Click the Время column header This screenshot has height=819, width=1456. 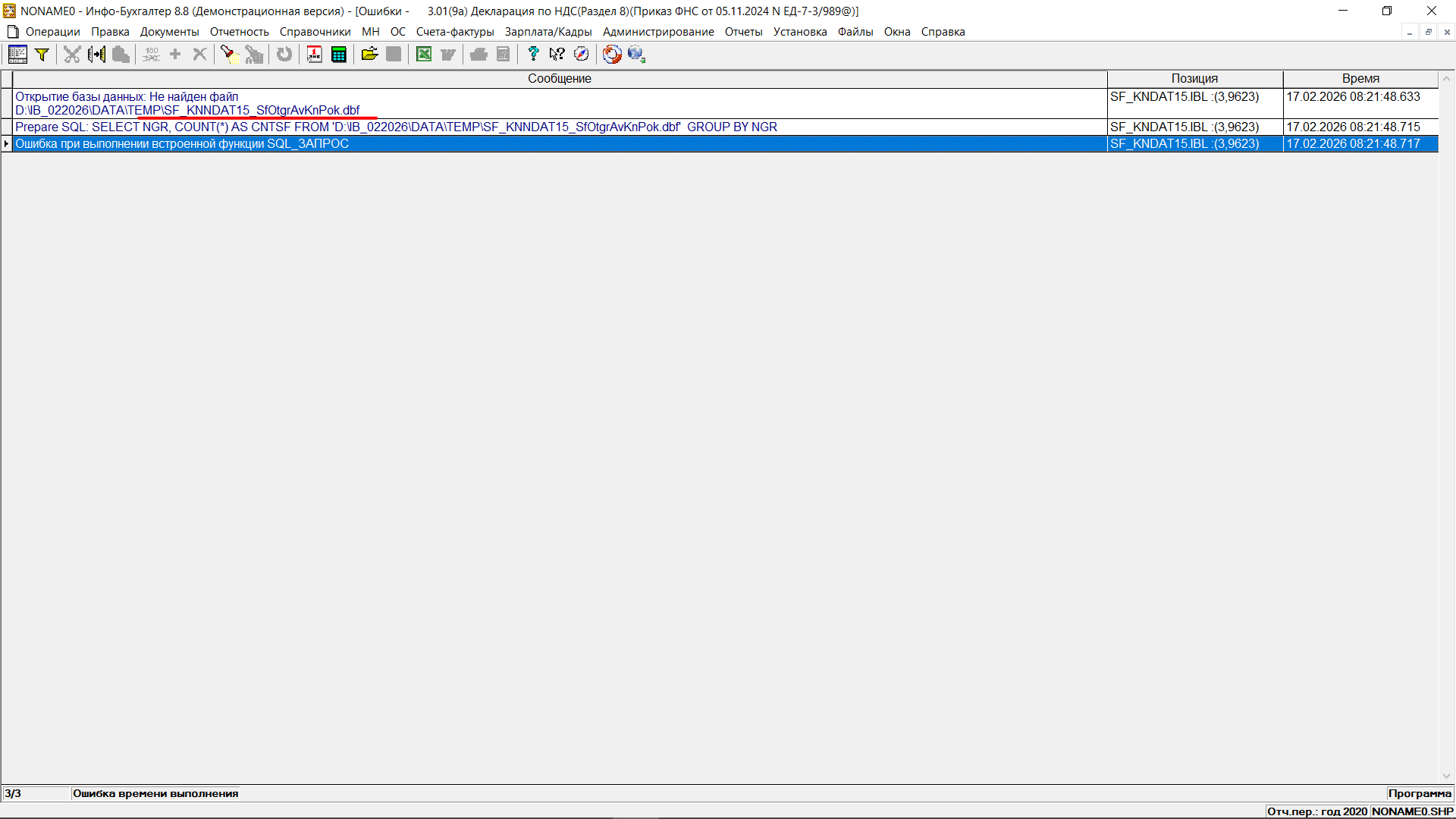pyautogui.click(x=1360, y=79)
